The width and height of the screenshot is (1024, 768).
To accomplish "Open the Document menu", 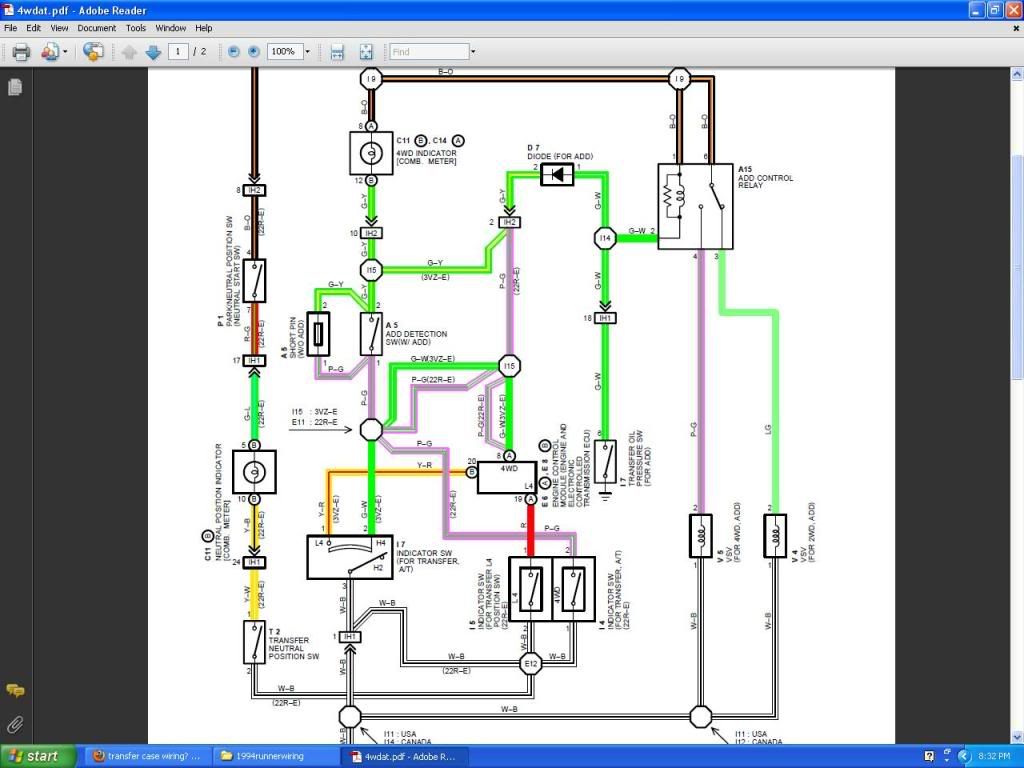I will point(97,28).
